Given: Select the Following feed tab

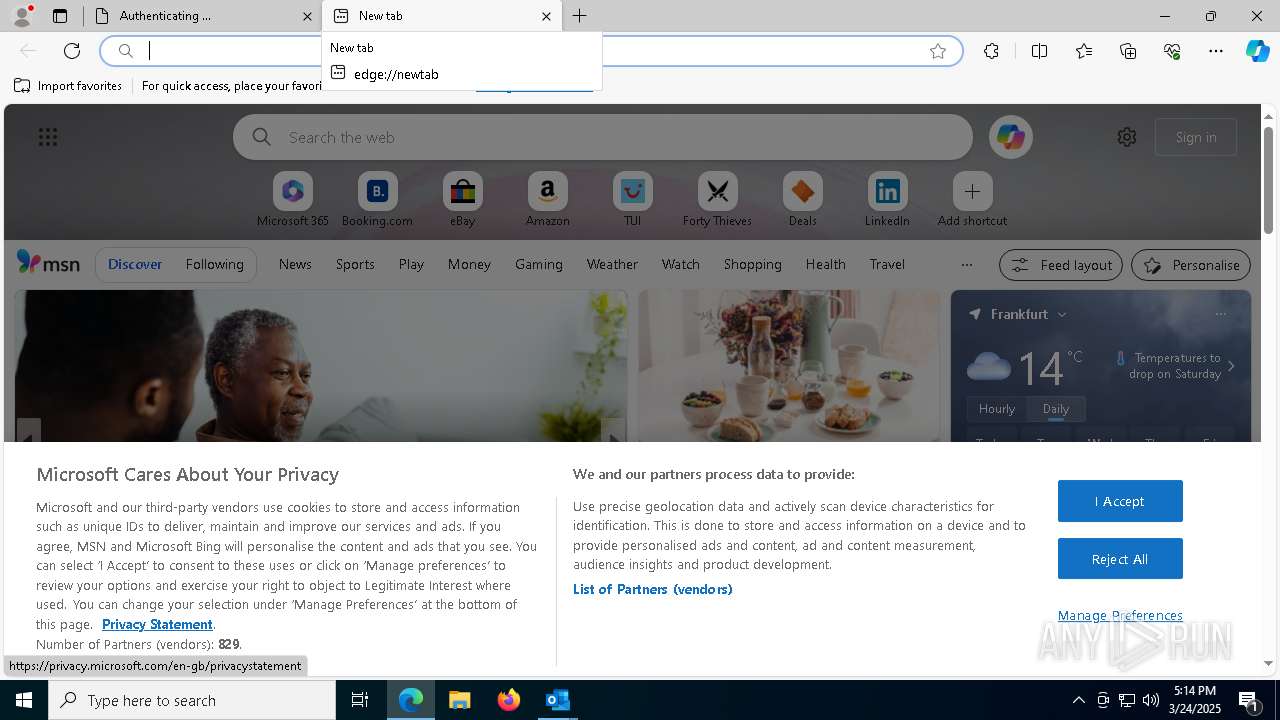Looking at the screenshot, I should point(214,264).
